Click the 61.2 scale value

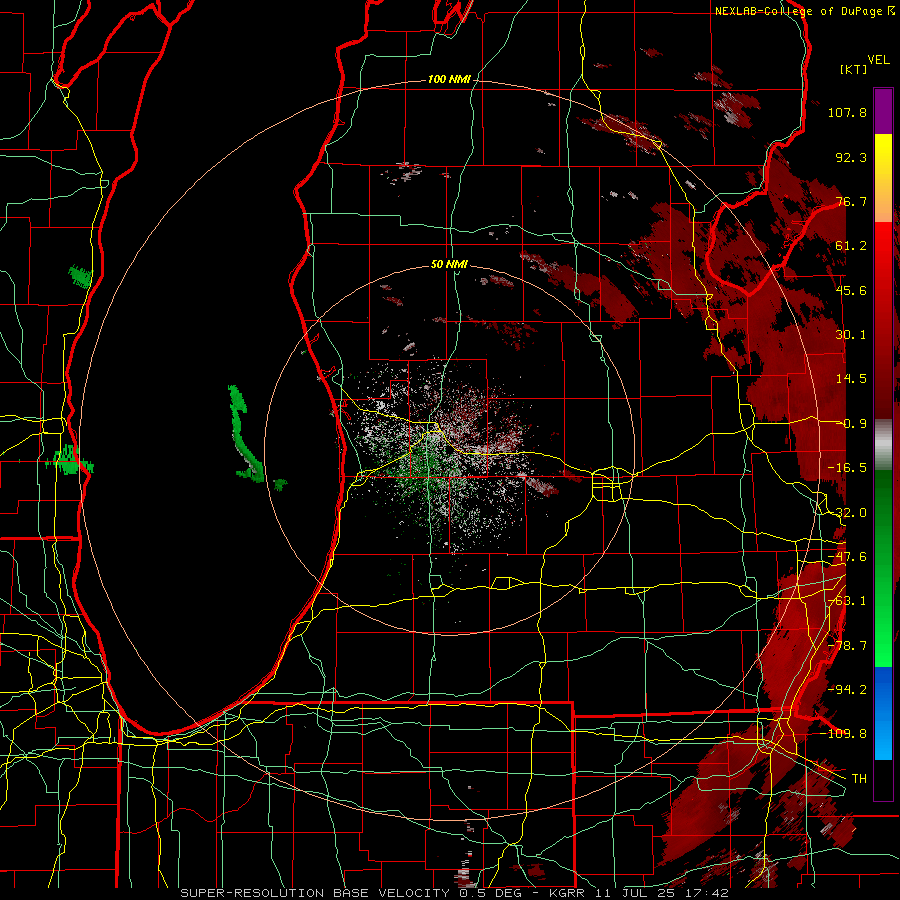pyautogui.click(x=851, y=246)
